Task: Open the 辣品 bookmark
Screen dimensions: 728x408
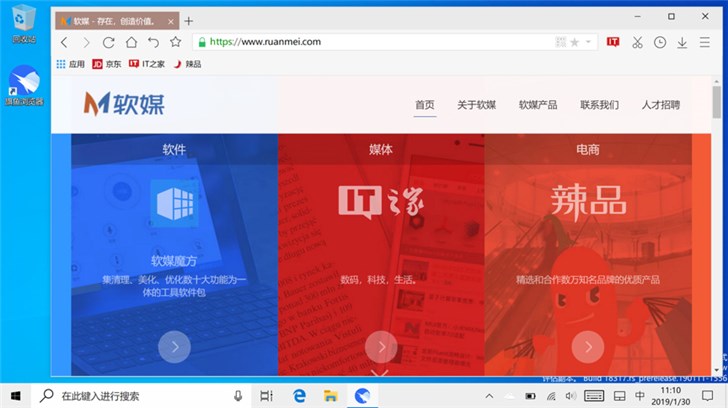Action: click(187, 64)
